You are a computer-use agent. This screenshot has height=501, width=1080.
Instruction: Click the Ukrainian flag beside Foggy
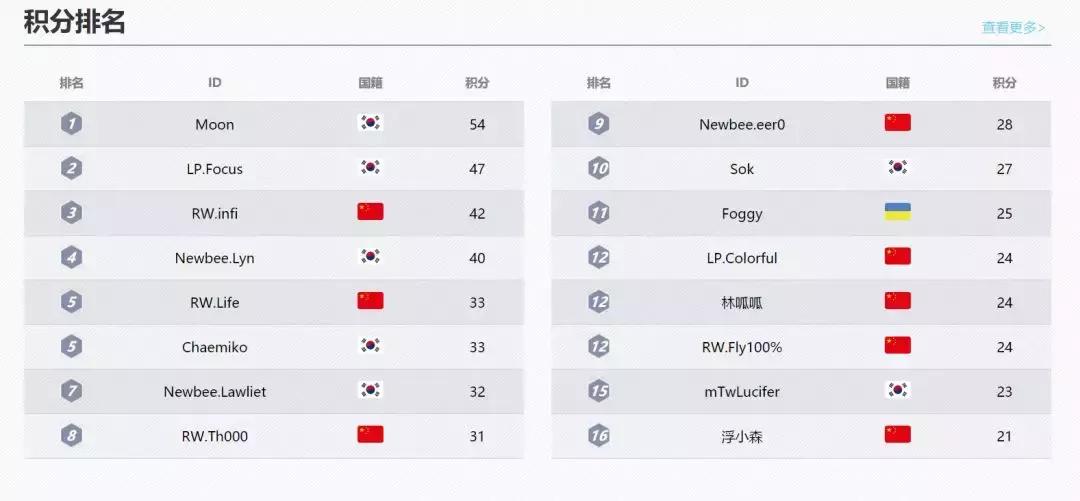(897, 212)
